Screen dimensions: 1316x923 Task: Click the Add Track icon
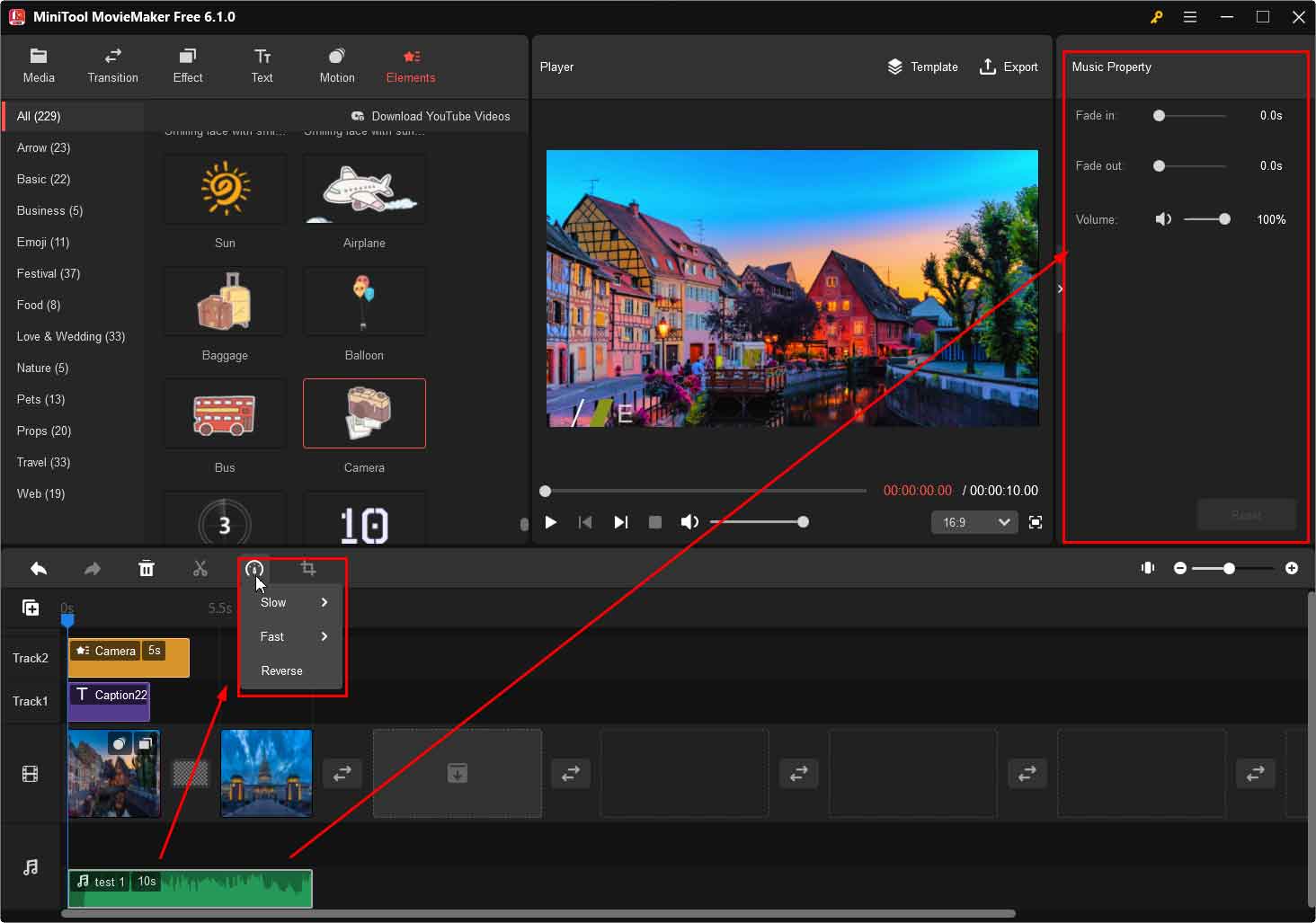coord(31,608)
